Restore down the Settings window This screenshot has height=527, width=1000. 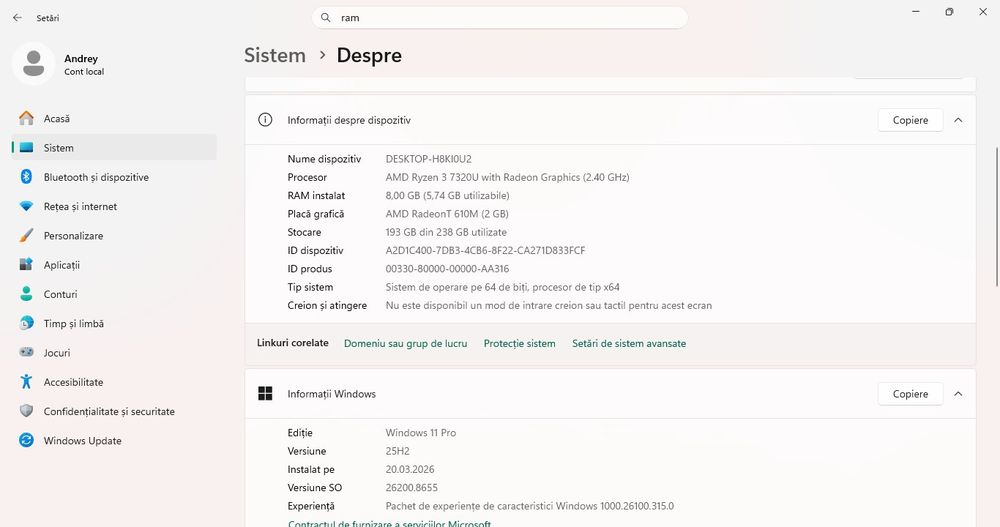click(949, 11)
